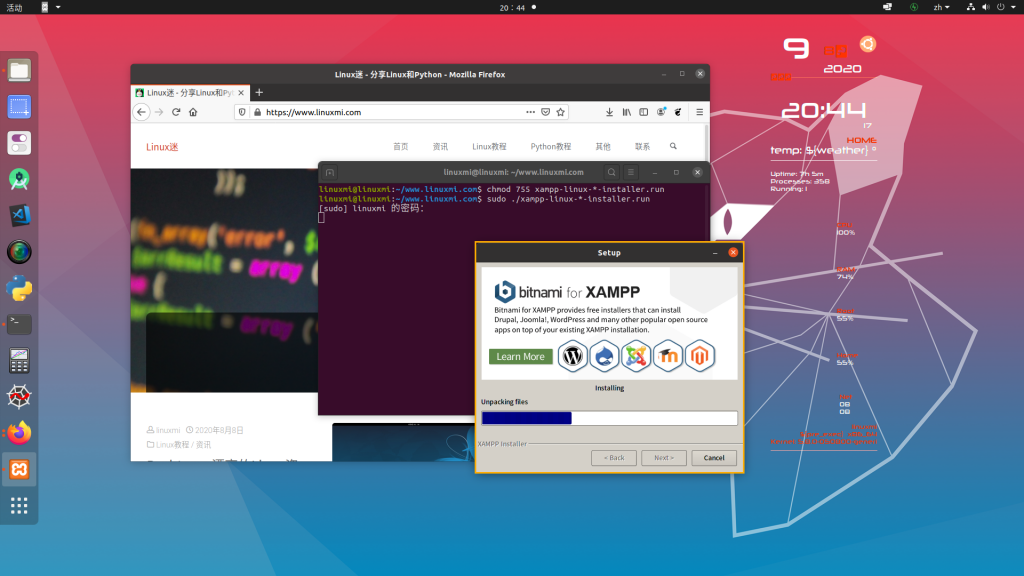1024x576 pixels.
Task: Bookmark this page with star
Action: coord(560,112)
